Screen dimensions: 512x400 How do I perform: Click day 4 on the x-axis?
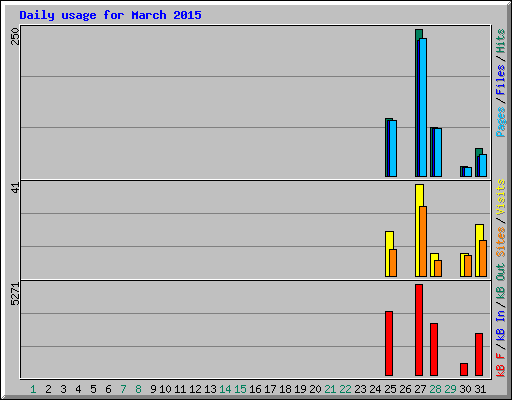[78, 389]
